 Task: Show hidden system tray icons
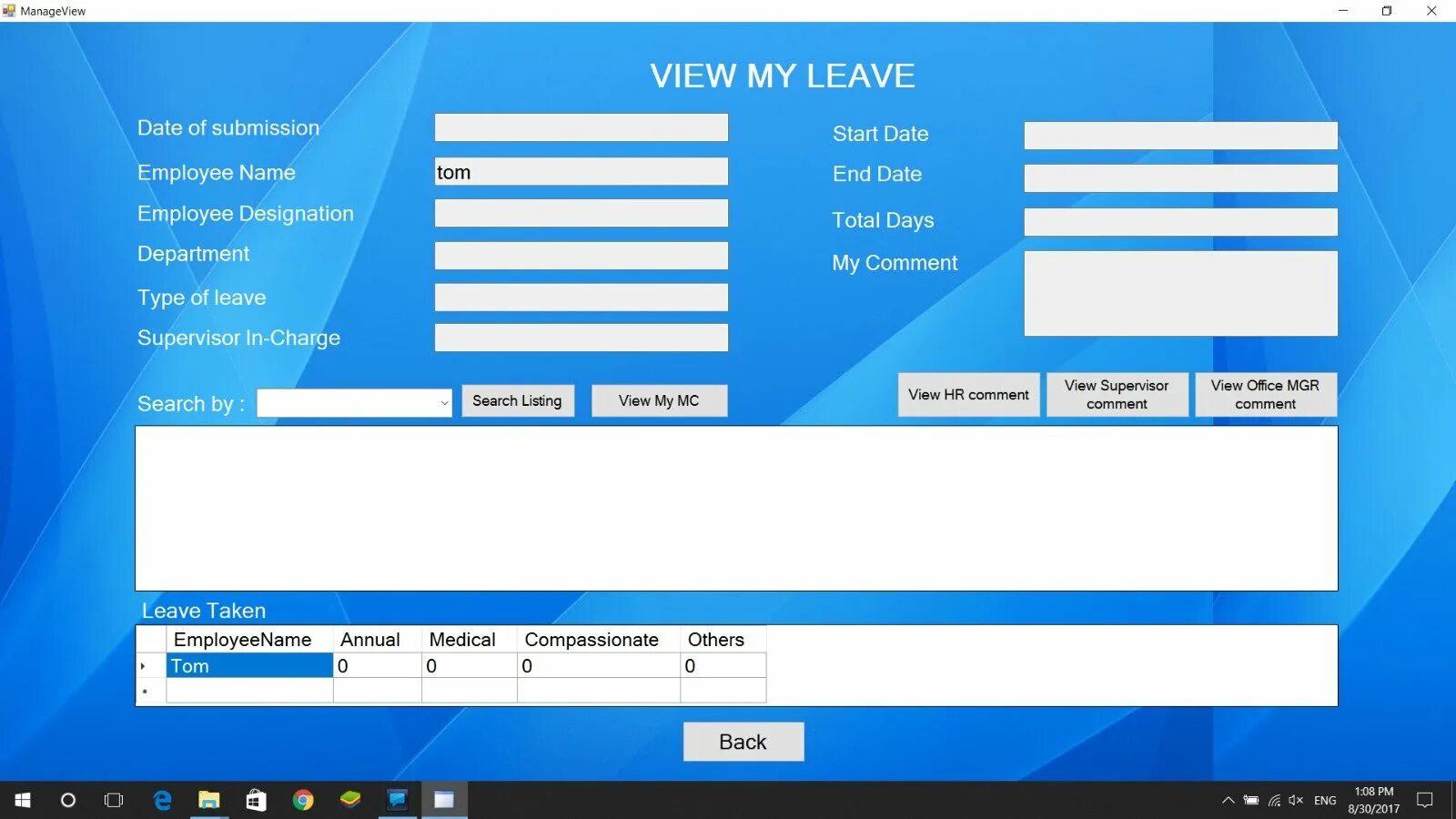1228,801
